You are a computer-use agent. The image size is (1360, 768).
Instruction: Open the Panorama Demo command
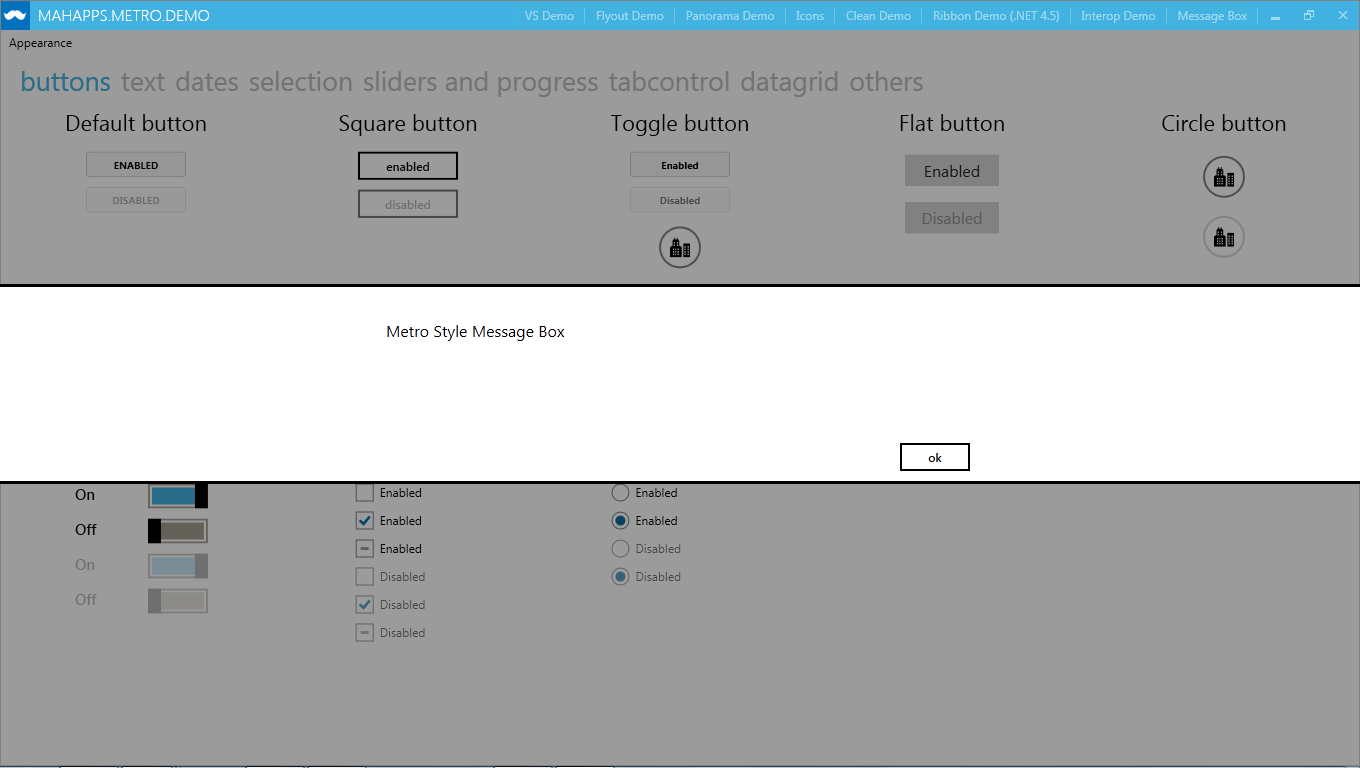pos(730,16)
